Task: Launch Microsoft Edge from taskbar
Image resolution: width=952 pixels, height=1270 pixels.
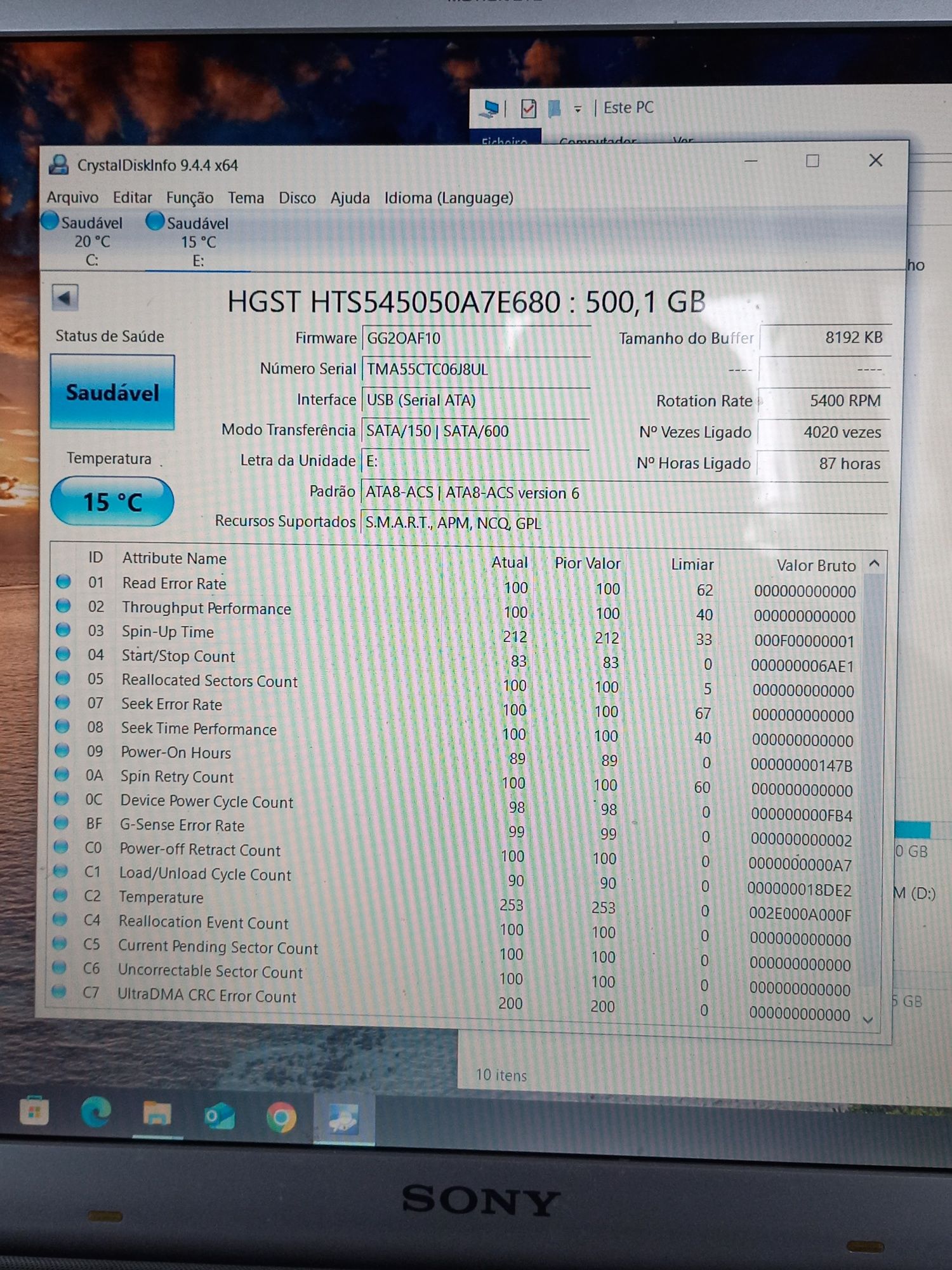Action: pyautogui.click(x=96, y=1113)
